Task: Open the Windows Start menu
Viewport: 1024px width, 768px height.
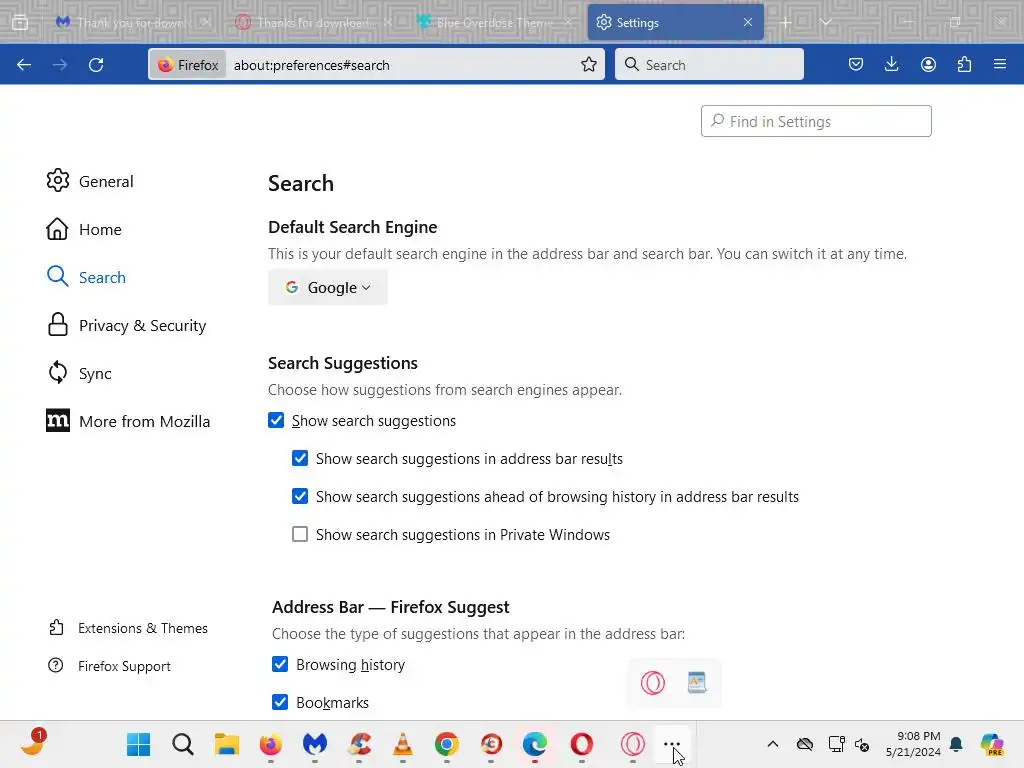Action: click(x=138, y=744)
